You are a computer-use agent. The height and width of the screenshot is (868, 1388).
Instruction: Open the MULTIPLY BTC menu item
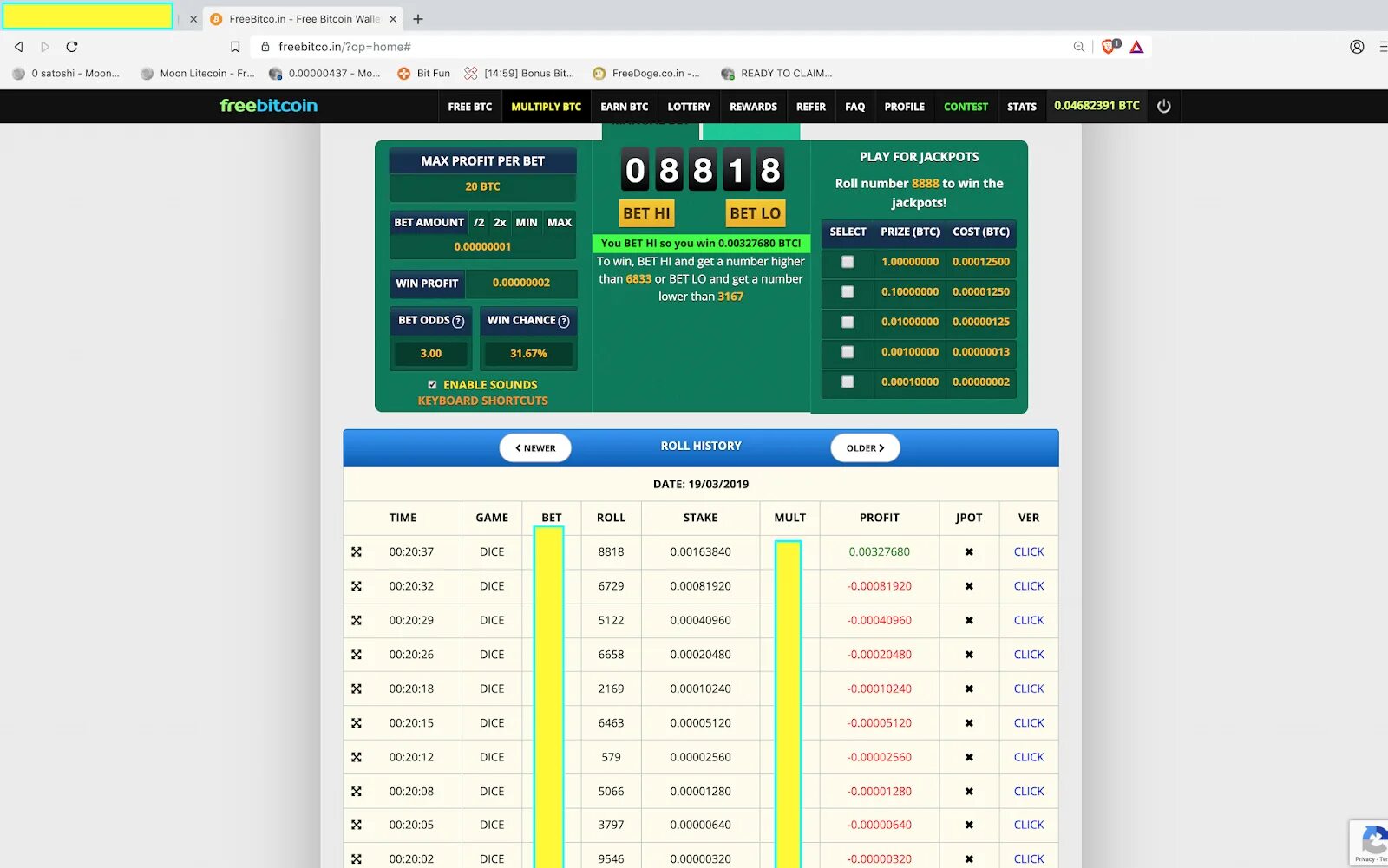point(546,107)
